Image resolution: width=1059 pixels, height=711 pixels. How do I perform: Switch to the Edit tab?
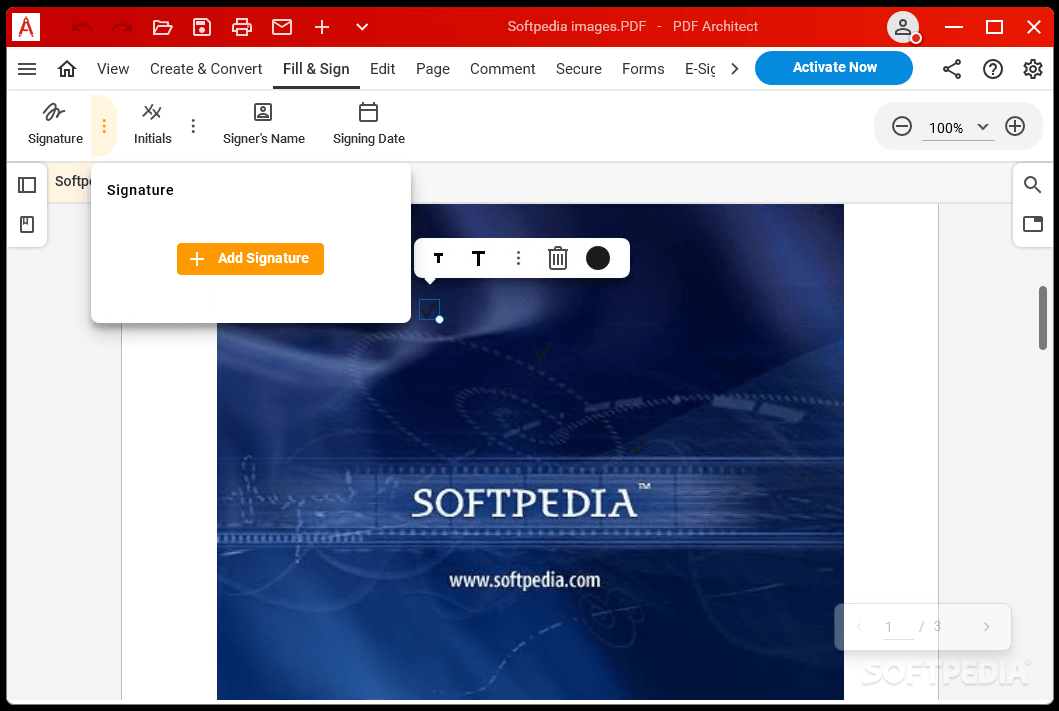click(x=382, y=69)
